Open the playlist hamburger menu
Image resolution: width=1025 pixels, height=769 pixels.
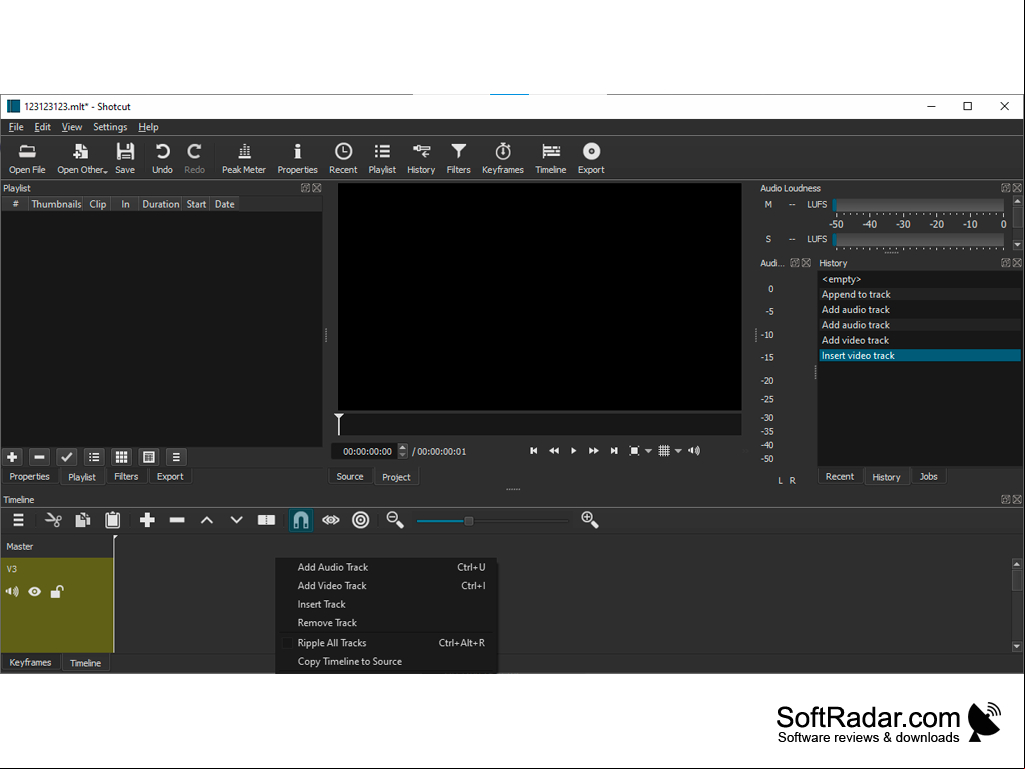[176, 457]
